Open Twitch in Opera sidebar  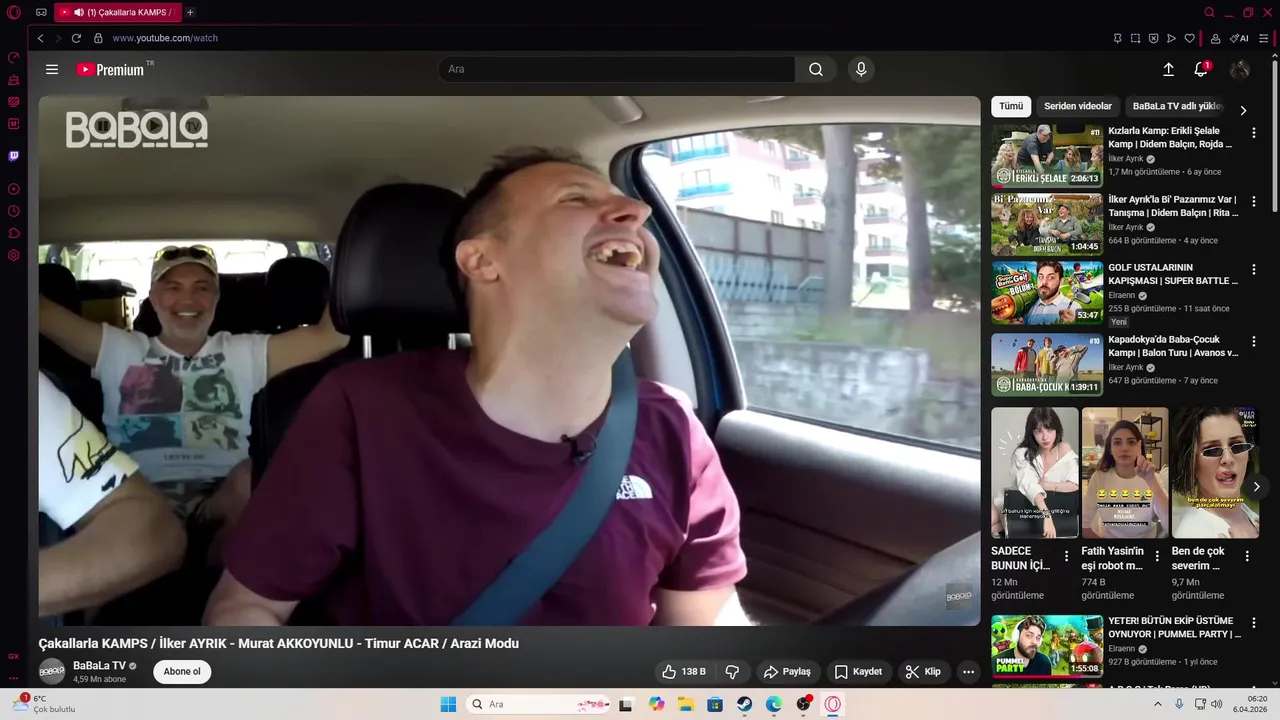tap(13, 156)
